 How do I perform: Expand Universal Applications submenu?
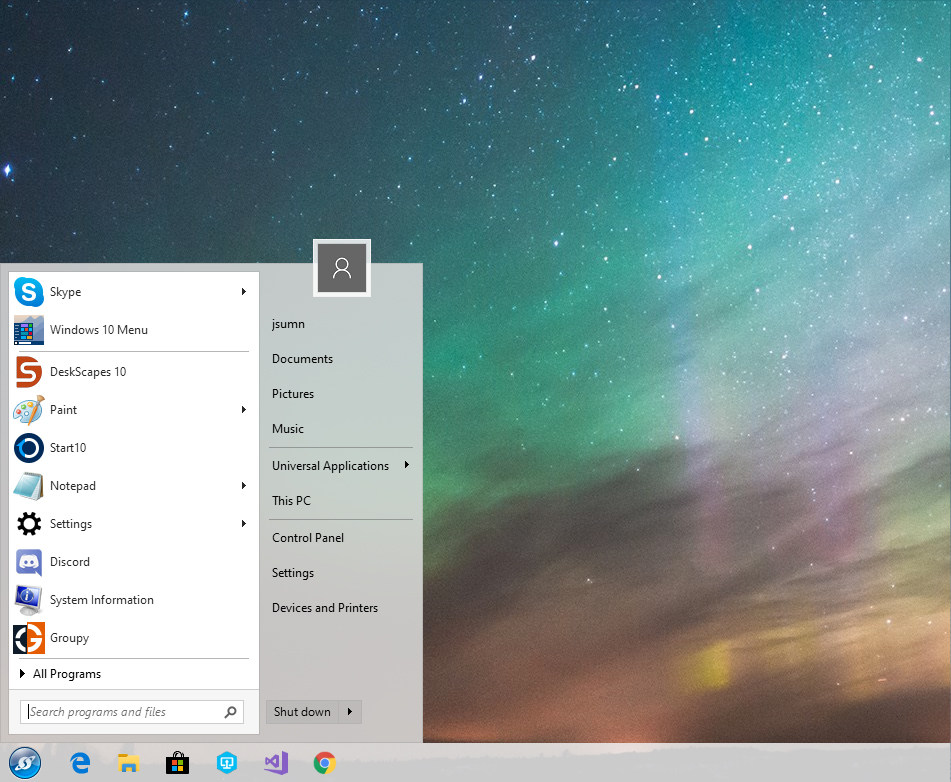pos(406,465)
